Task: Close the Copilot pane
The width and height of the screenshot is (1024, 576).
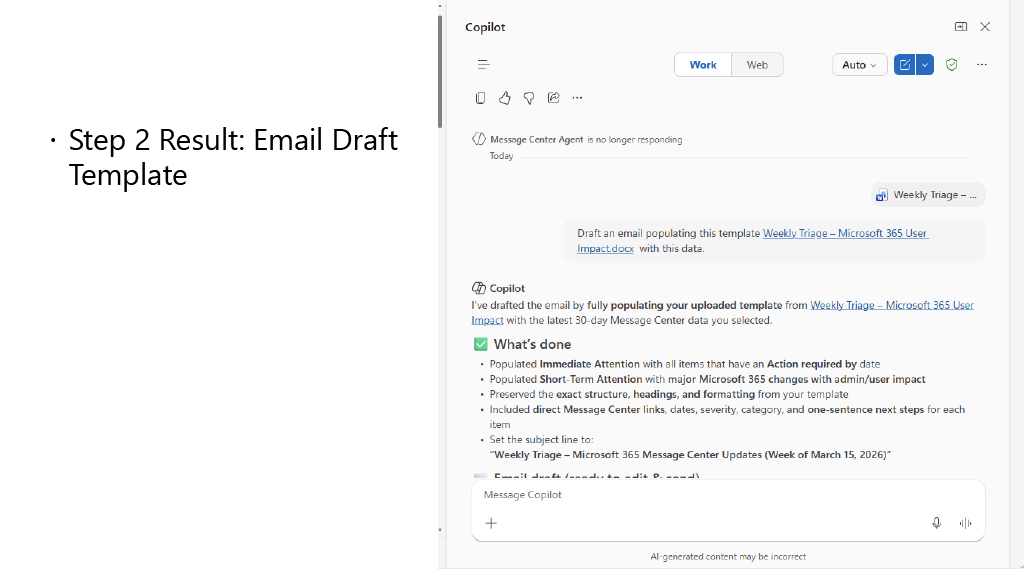Action: [x=985, y=27]
